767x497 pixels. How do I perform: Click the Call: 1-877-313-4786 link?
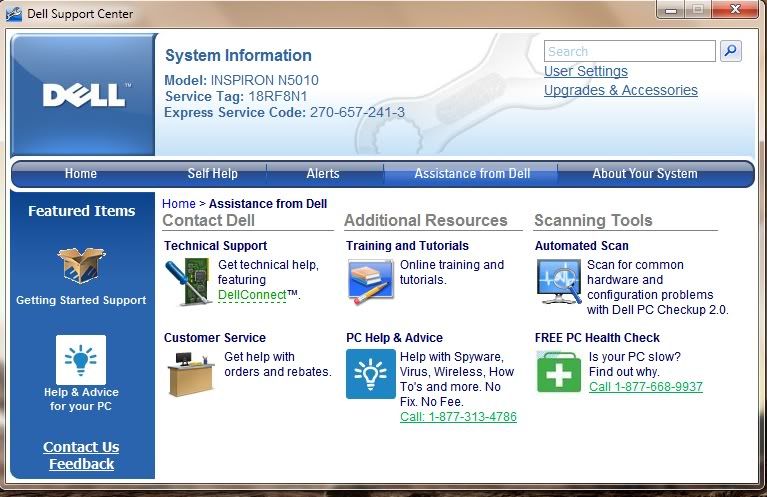click(x=458, y=417)
